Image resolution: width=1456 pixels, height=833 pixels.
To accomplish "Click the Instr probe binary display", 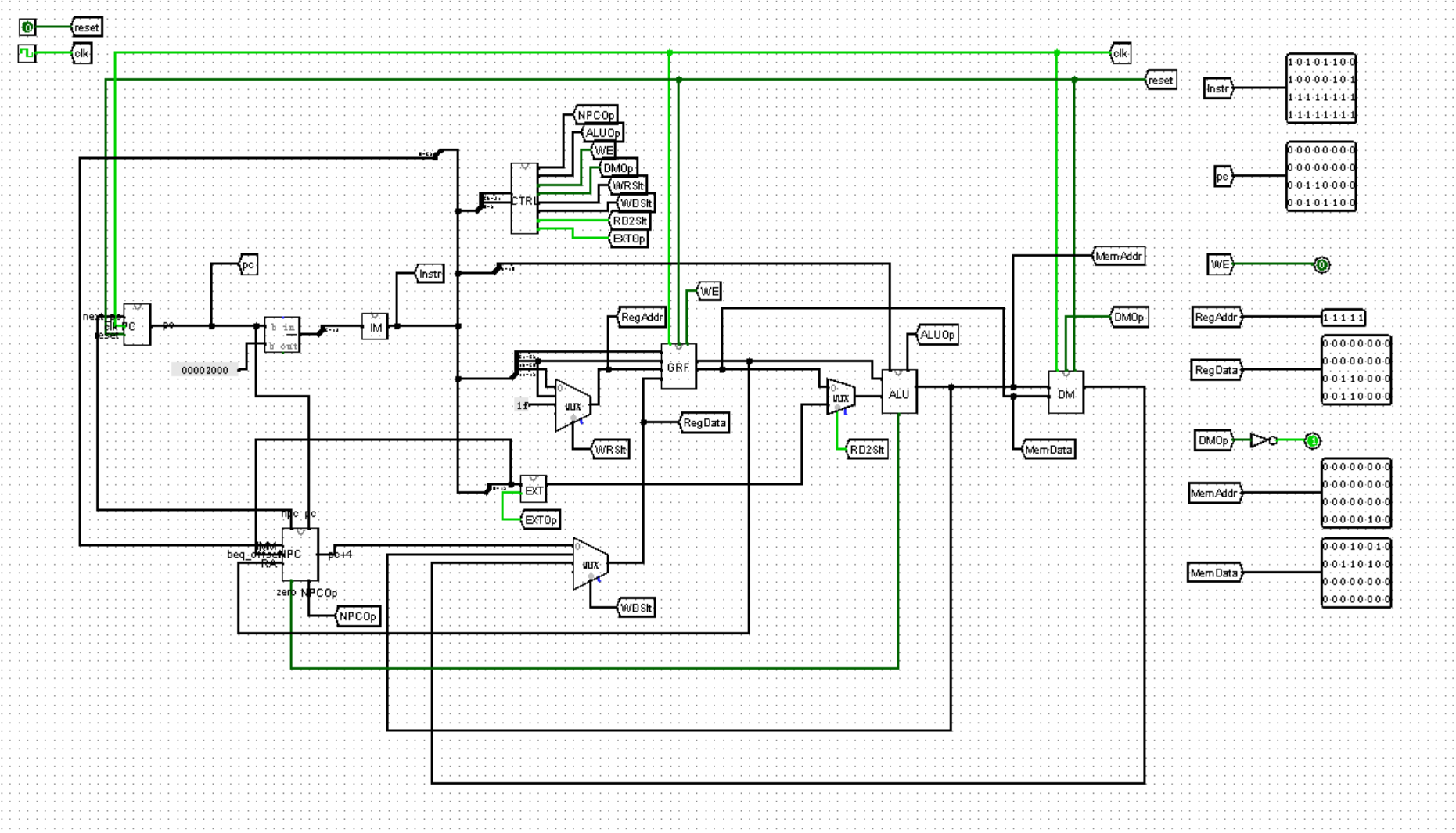I will (1321, 88).
